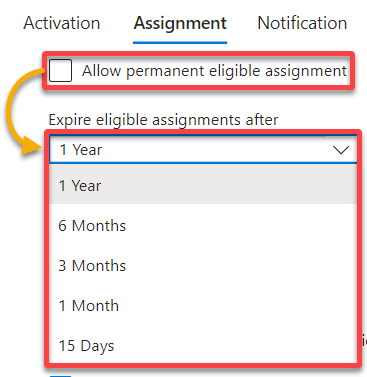Toggle the partially visible blue checkbox below list
367x377 pixels.
tap(60, 376)
